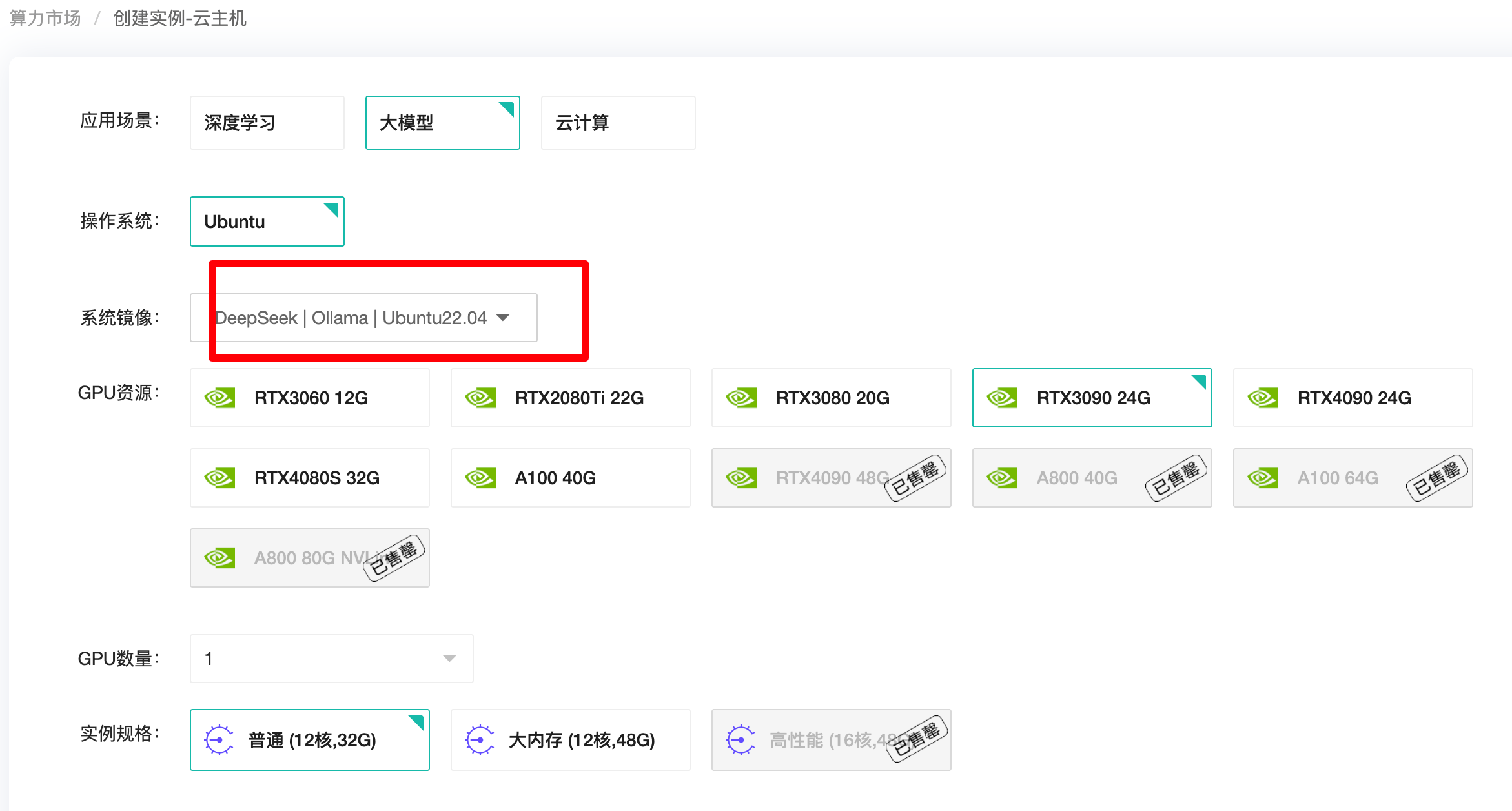The height and width of the screenshot is (811, 1512).
Task: Click NVIDIA icon next to RTX3080 20G
Action: tap(741, 398)
